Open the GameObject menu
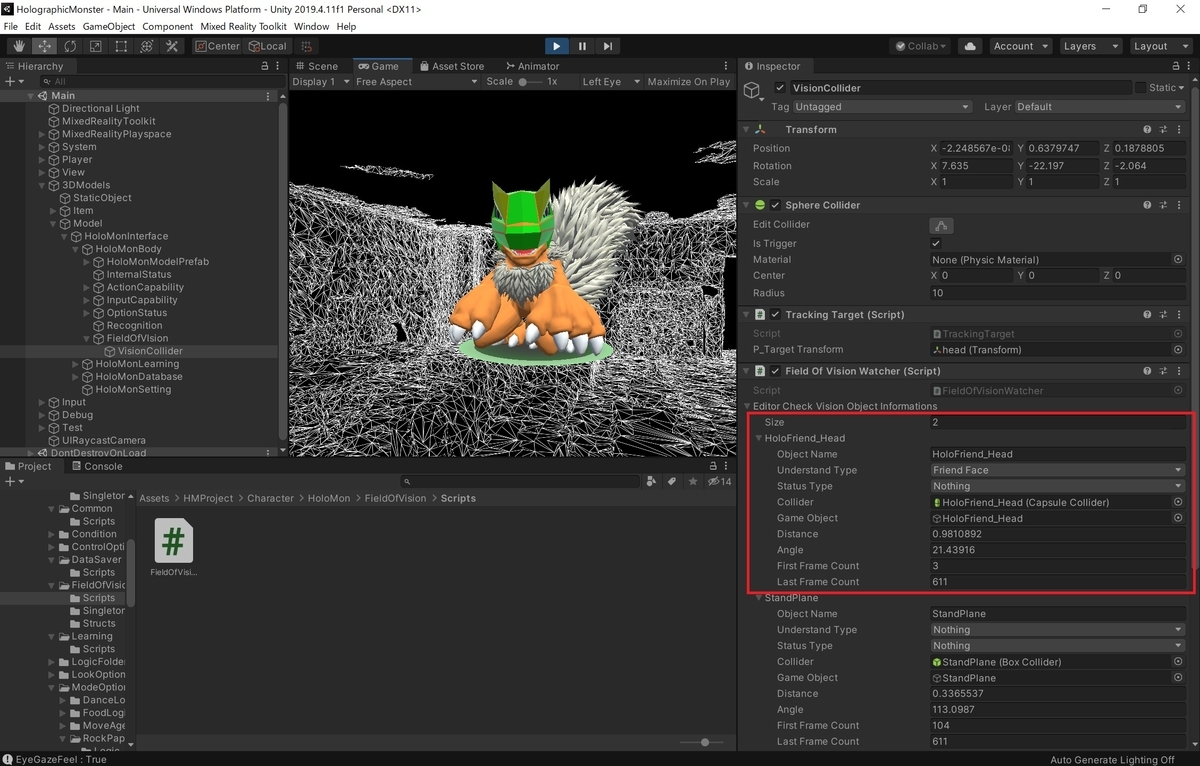Viewport: 1200px width, 766px height. click(108, 26)
